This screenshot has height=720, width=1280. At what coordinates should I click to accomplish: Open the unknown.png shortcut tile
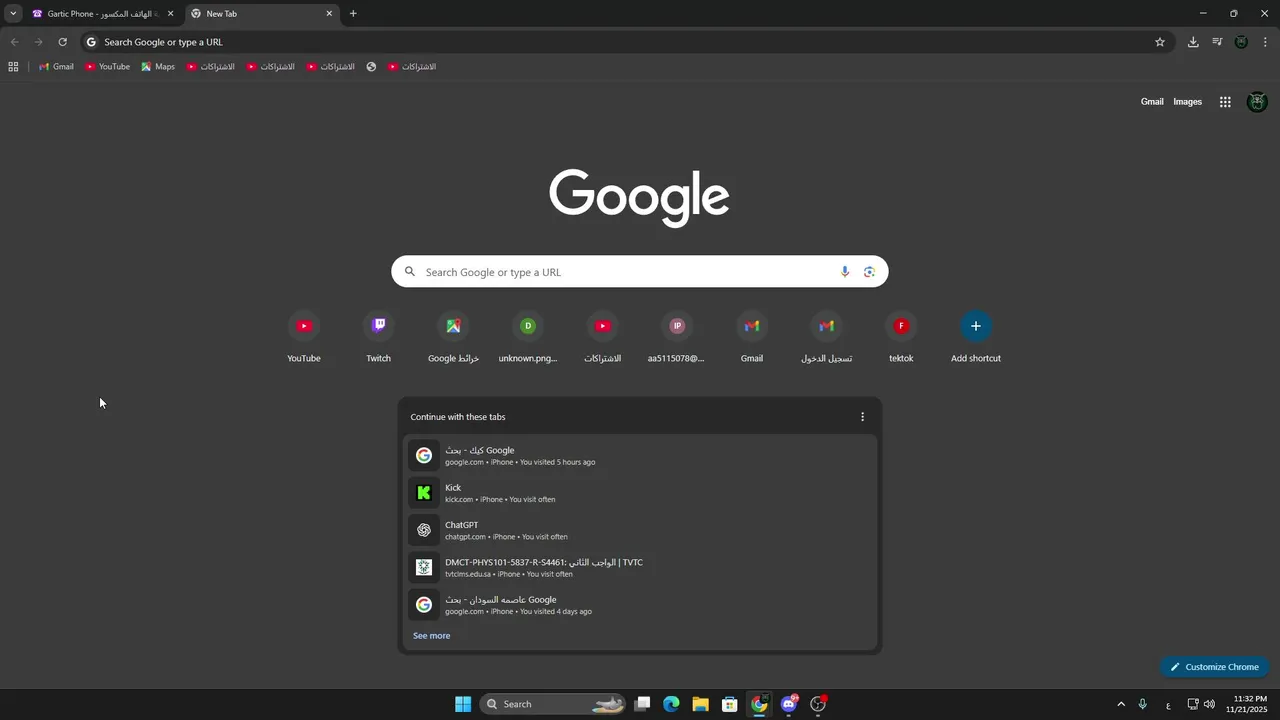coord(528,338)
